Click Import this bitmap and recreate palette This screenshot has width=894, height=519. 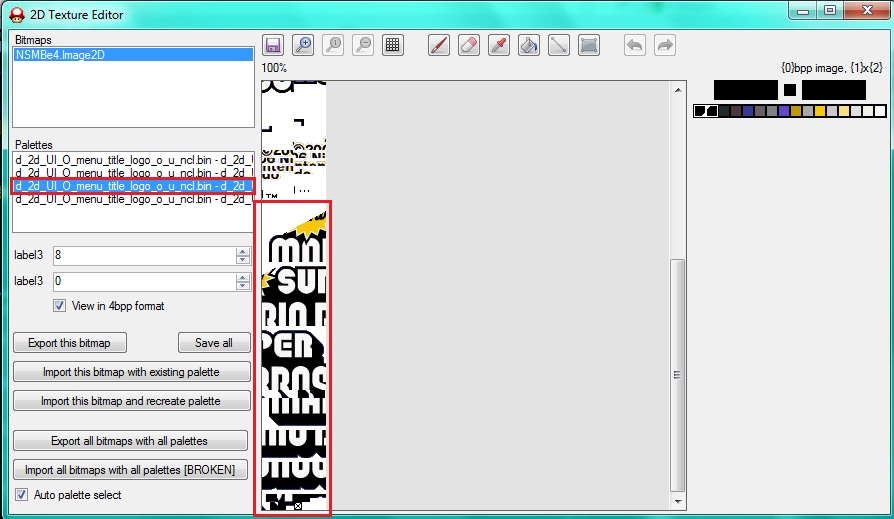pyautogui.click(x=131, y=401)
